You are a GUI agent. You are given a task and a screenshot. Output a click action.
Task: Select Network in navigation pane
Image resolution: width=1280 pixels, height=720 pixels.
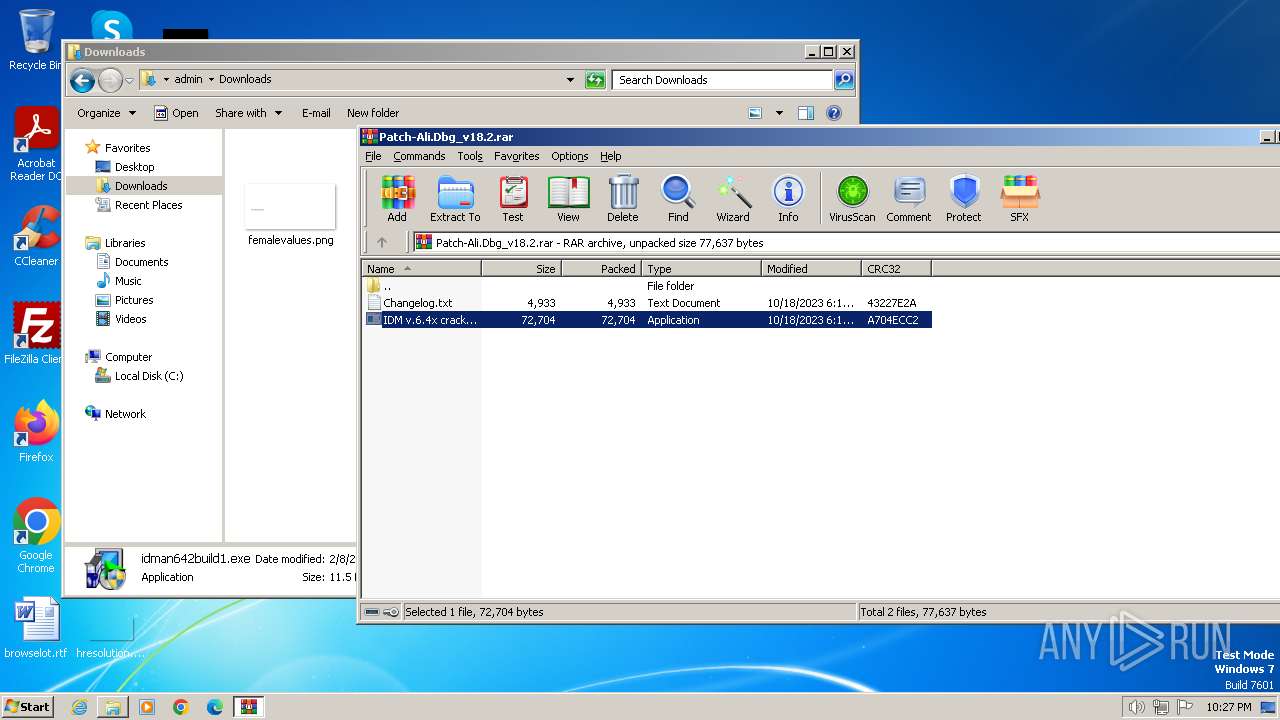click(125, 414)
